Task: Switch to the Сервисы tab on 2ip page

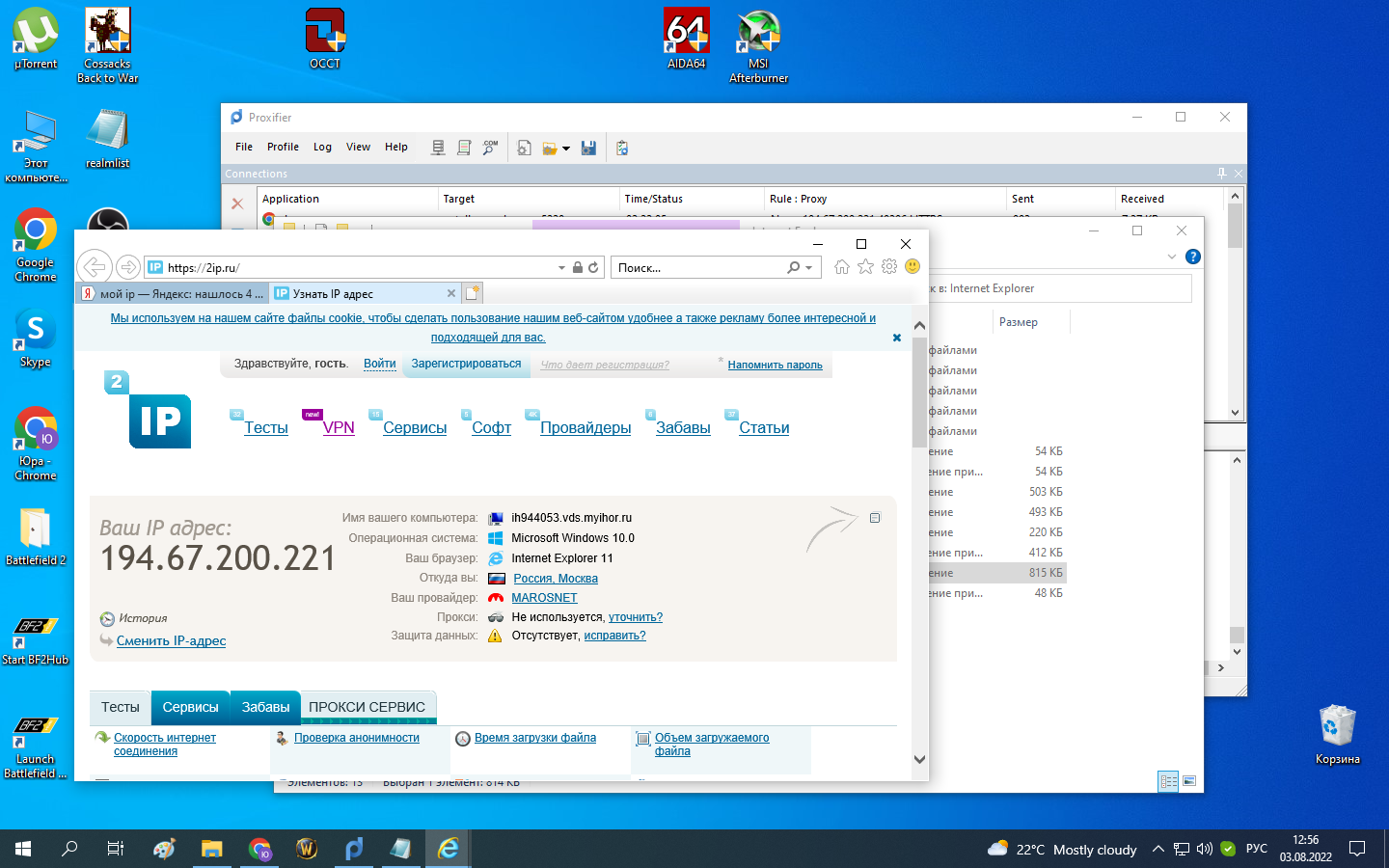Action: pyautogui.click(x=190, y=707)
